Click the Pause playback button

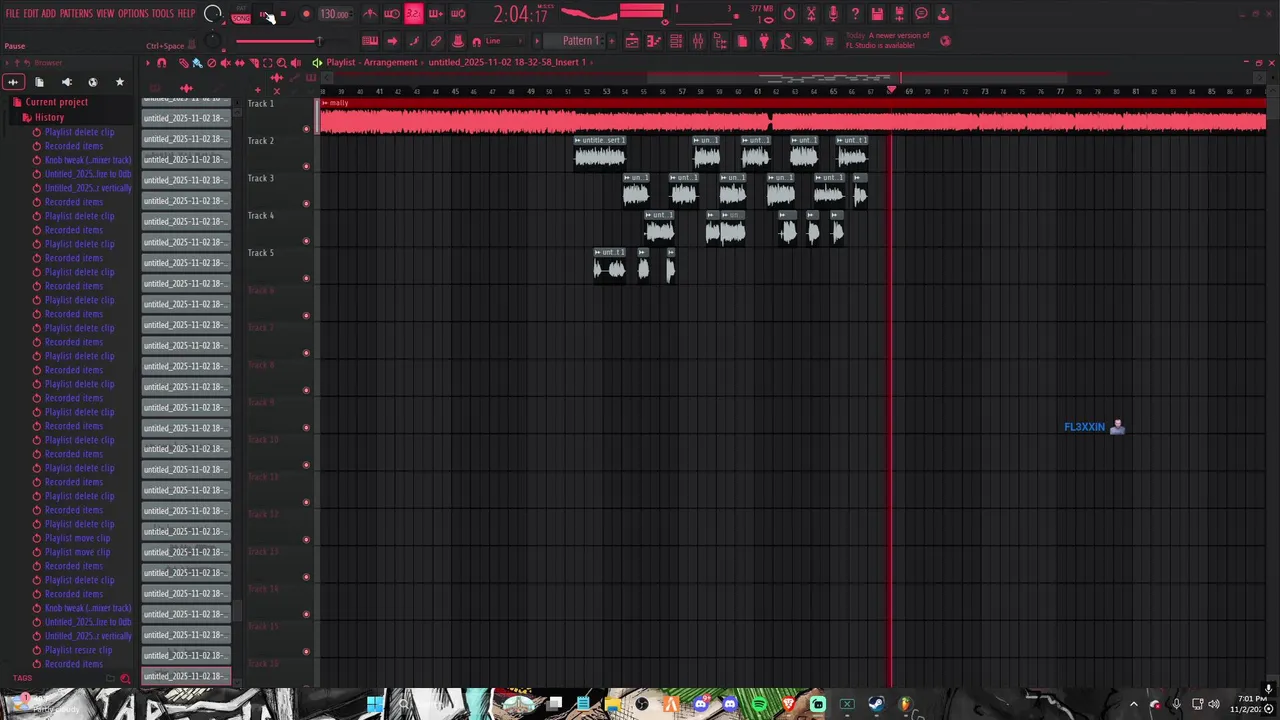[263, 14]
